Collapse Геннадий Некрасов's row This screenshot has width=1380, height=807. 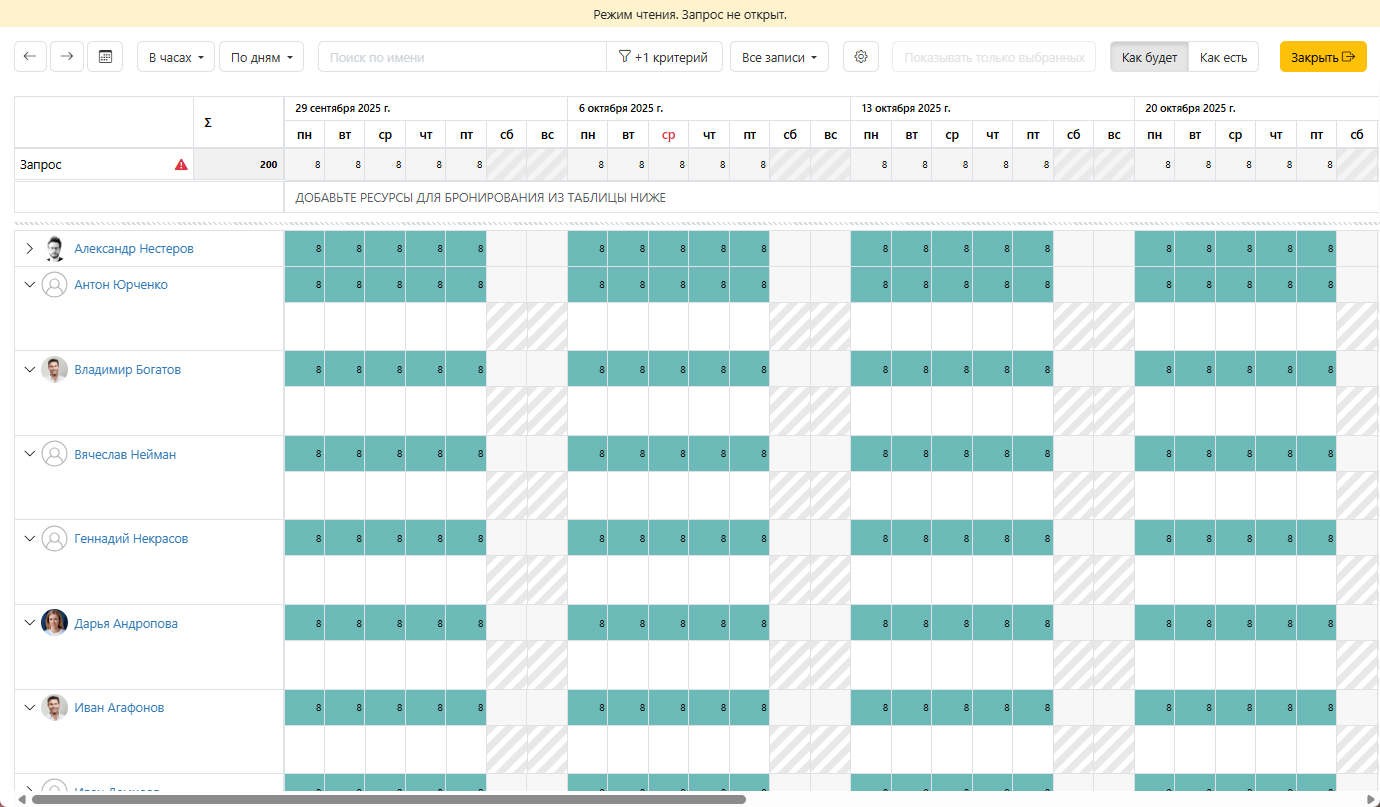pos(30,539)
